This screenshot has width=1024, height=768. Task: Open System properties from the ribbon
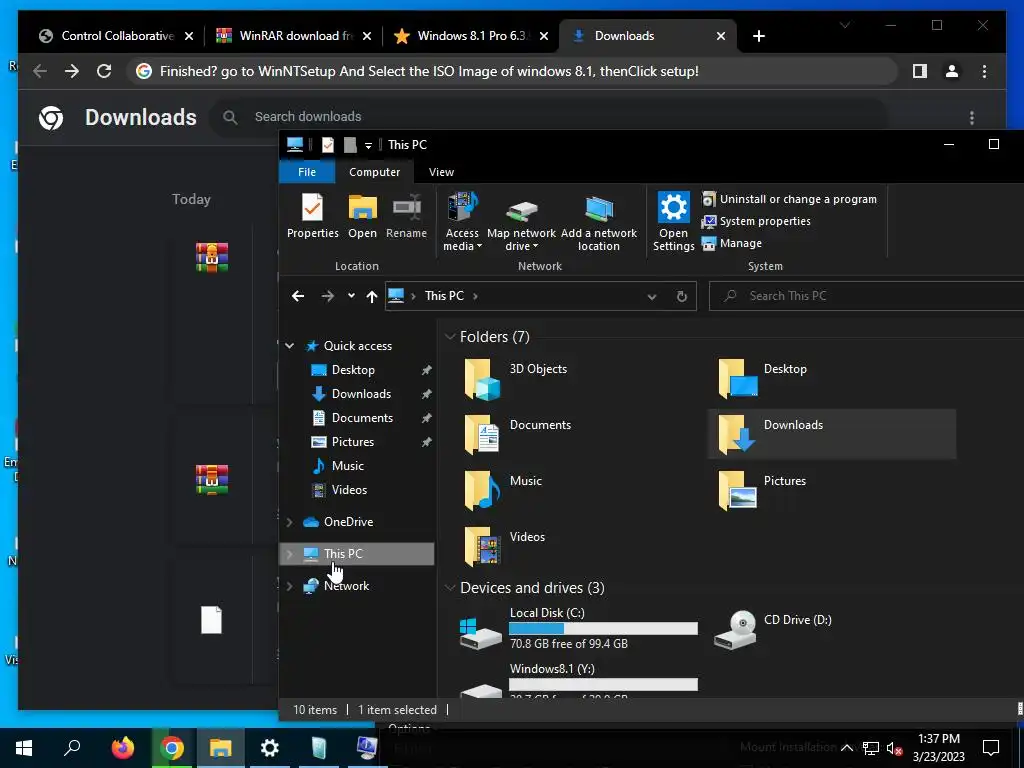pyautogui.click(x=756, y=221)
